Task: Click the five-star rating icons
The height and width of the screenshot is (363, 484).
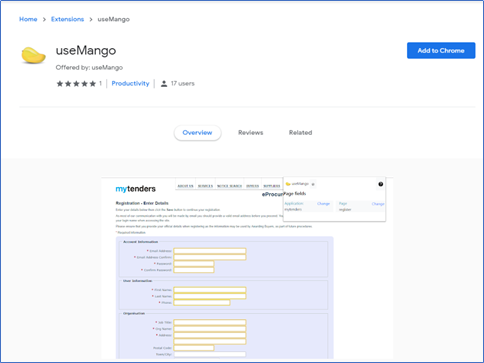Action: 76,84
